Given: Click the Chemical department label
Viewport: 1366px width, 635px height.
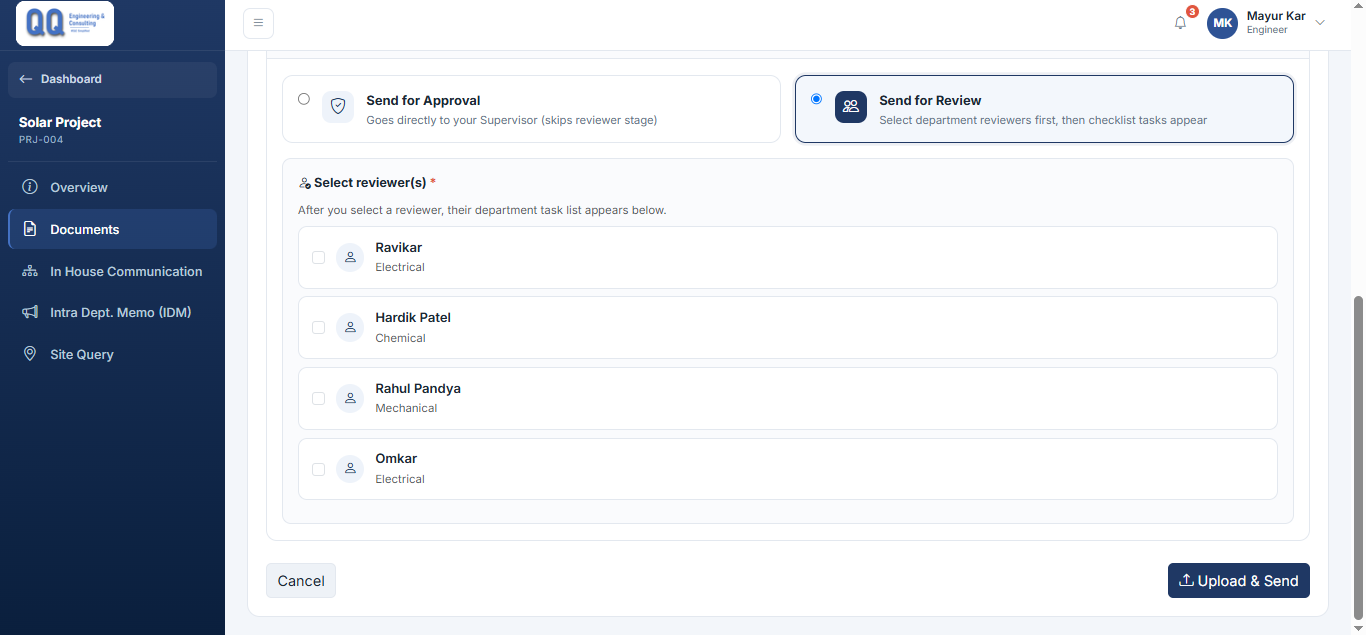Looking at the screenshot, I should click(400, 338).
